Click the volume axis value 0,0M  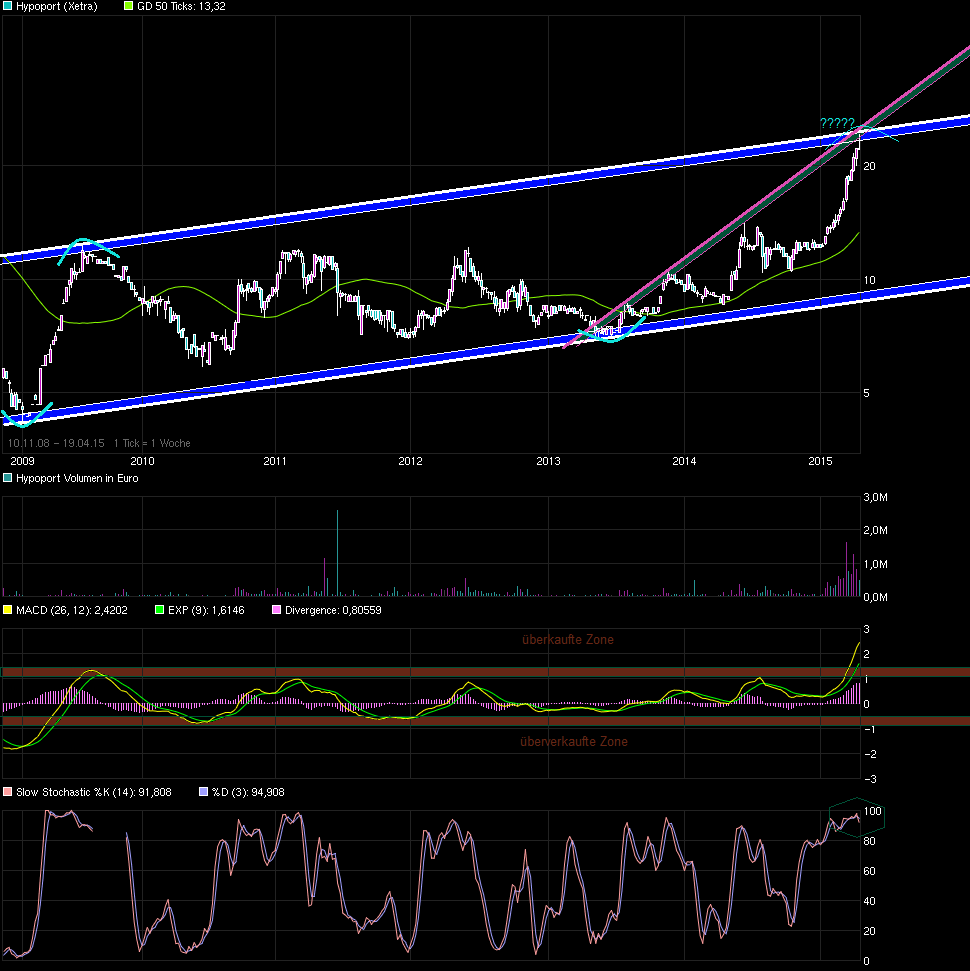pyautogui.click(x=876, y=598)
